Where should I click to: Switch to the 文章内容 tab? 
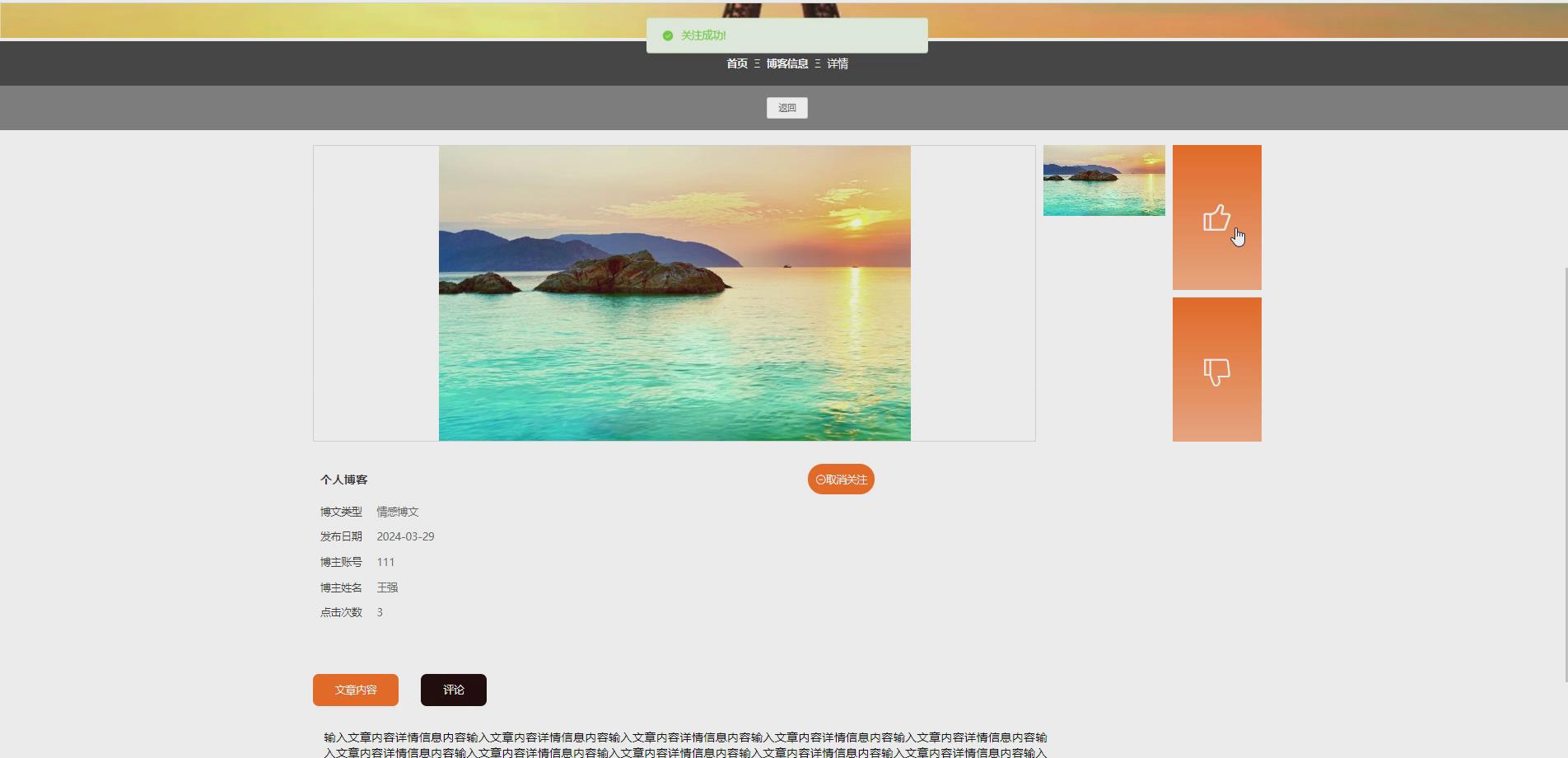355,690
